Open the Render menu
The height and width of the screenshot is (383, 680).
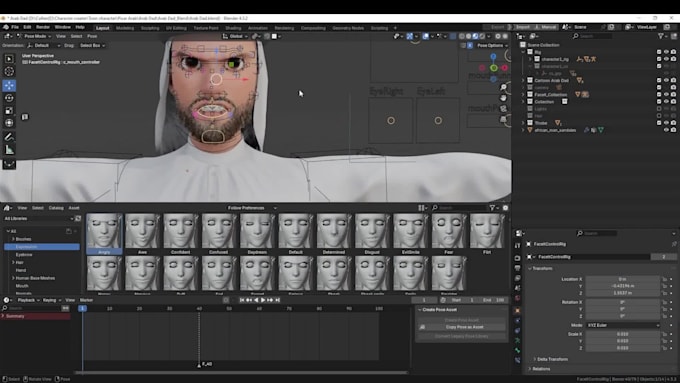pyautogui.click(x=43, y=27)
